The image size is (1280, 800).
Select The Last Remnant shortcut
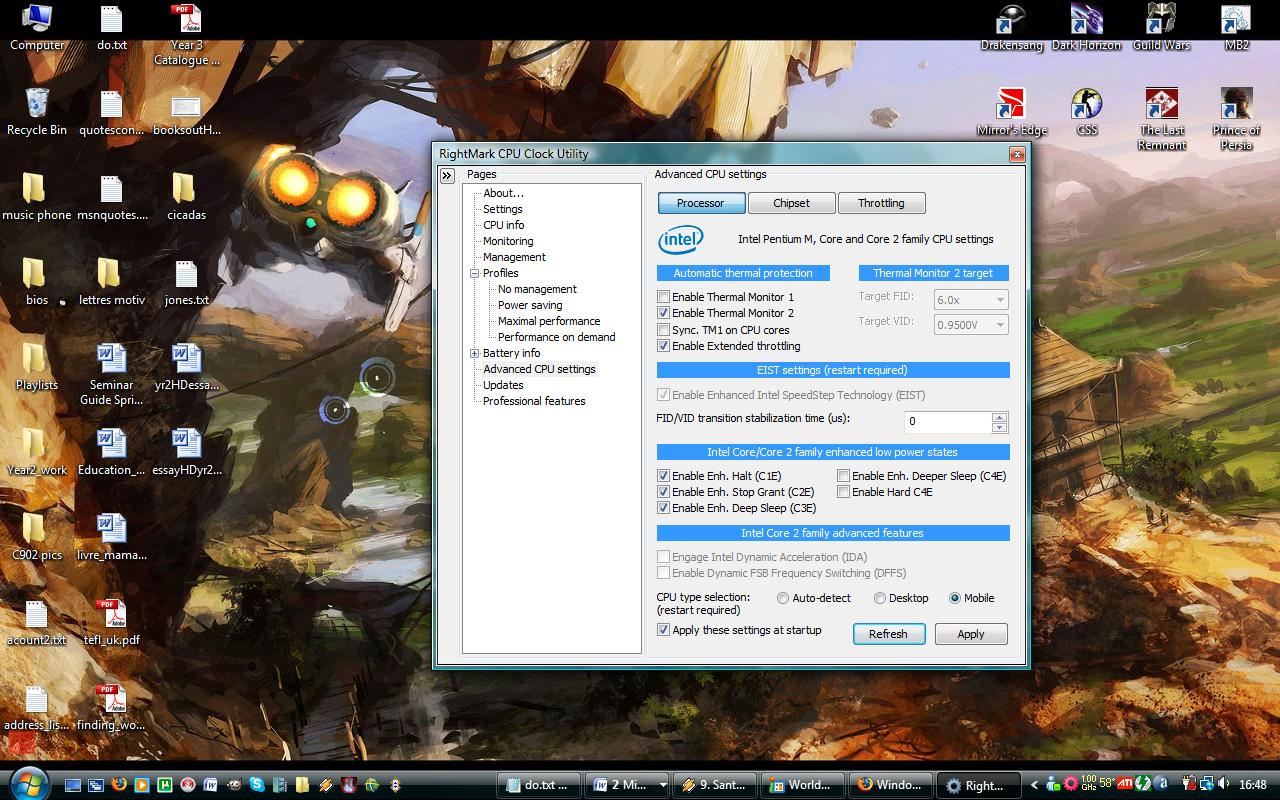coord(1162,118)
